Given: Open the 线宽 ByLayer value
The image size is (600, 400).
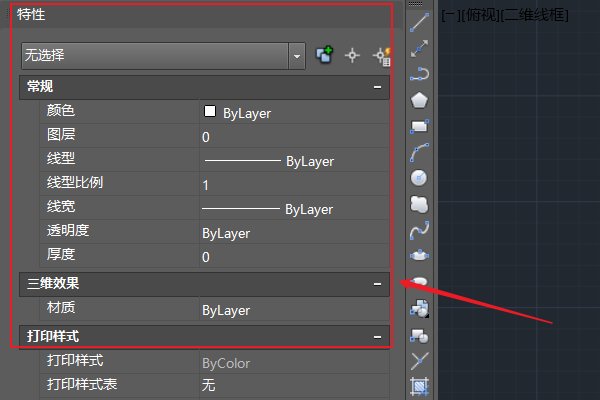Looking at the screenshot, I should click(x=294, y=209).
